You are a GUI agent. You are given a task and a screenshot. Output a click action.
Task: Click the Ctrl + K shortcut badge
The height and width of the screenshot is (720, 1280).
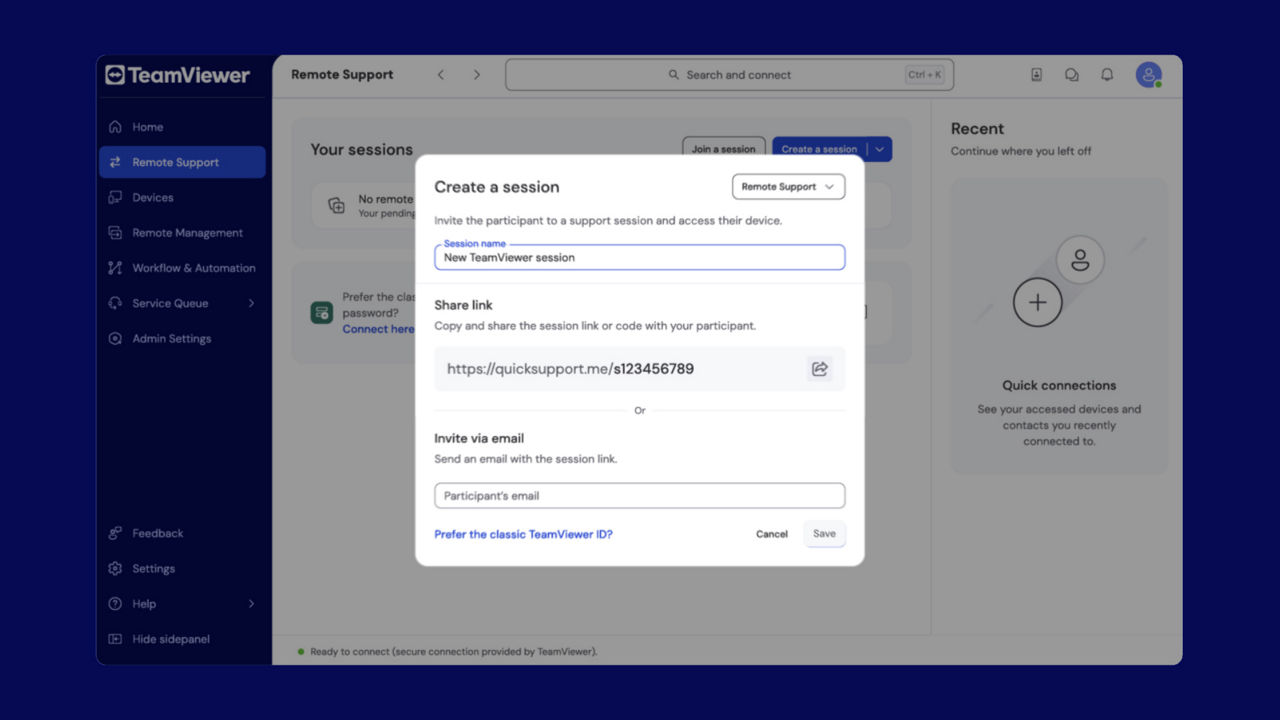924,75
